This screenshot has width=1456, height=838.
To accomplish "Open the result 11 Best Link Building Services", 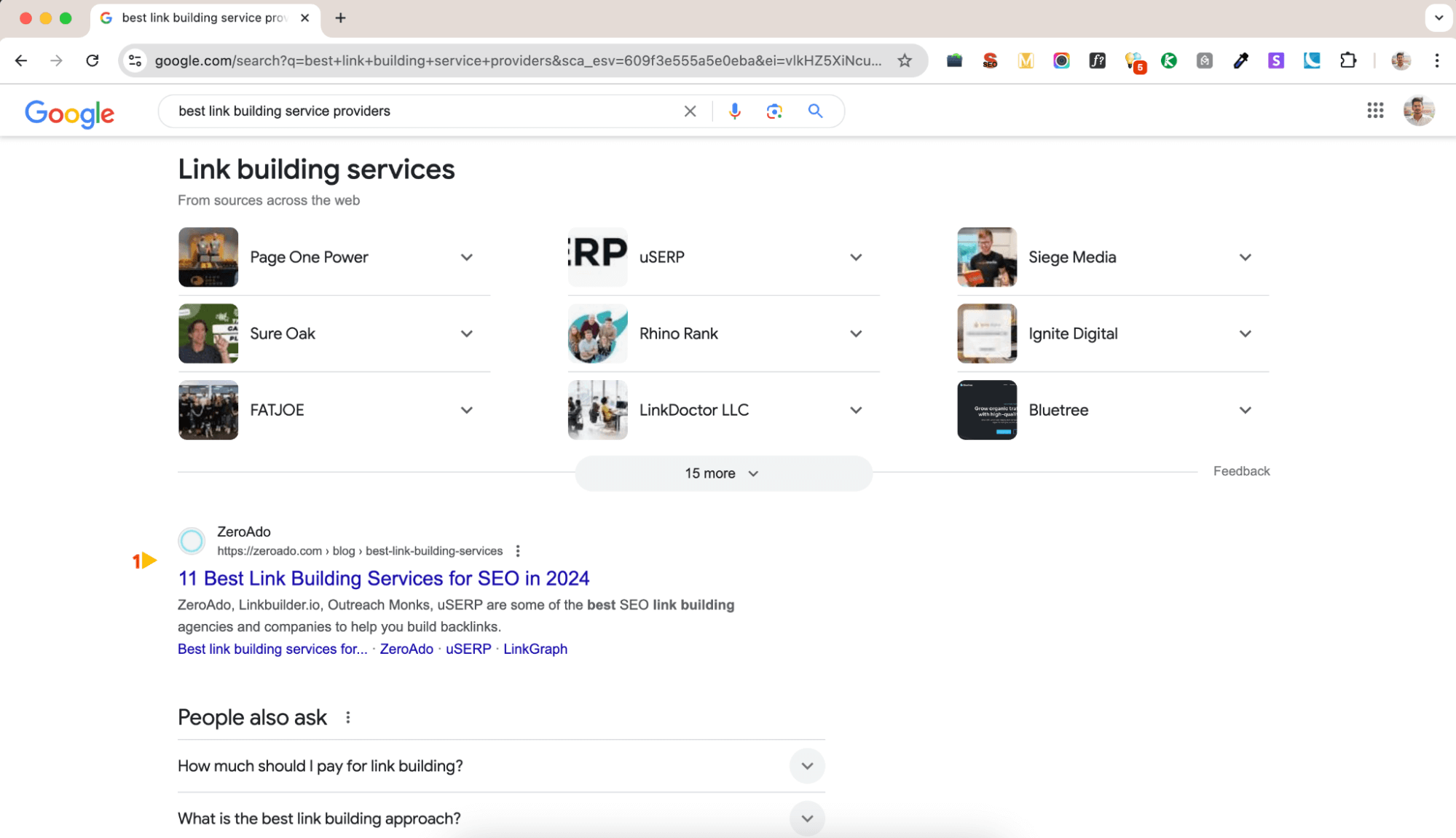I will 384,578.
